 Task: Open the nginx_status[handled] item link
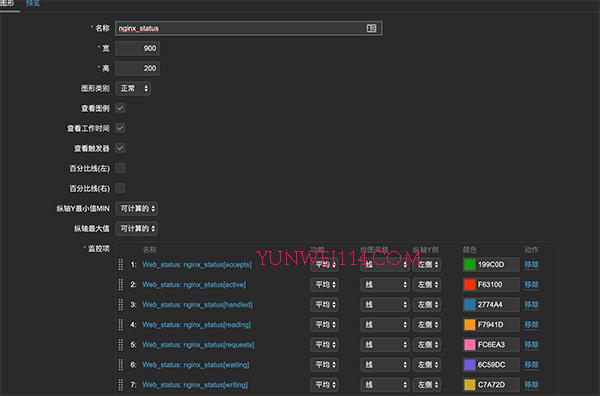click(x=197, y=305)
